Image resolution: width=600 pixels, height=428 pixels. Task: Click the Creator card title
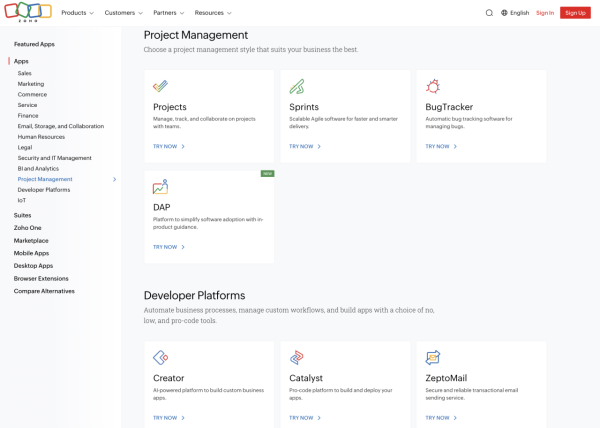168,378
